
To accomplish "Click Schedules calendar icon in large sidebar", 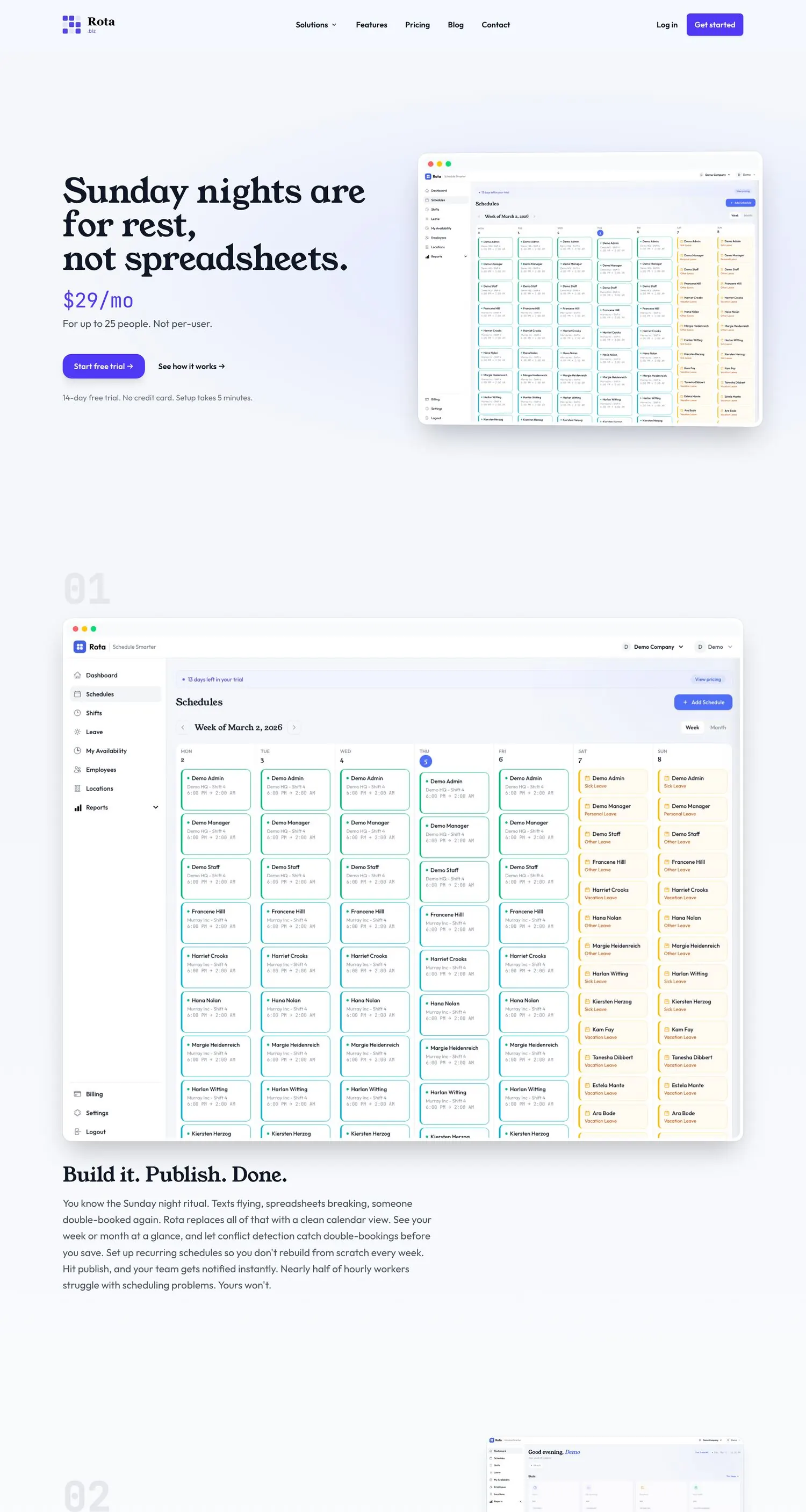I will coord(77,694).
